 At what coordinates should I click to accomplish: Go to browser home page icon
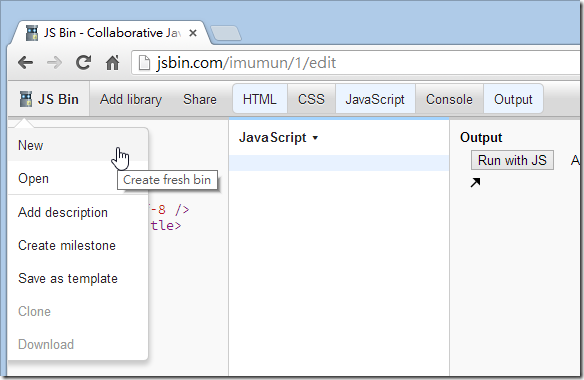click(x=112, y=63)
